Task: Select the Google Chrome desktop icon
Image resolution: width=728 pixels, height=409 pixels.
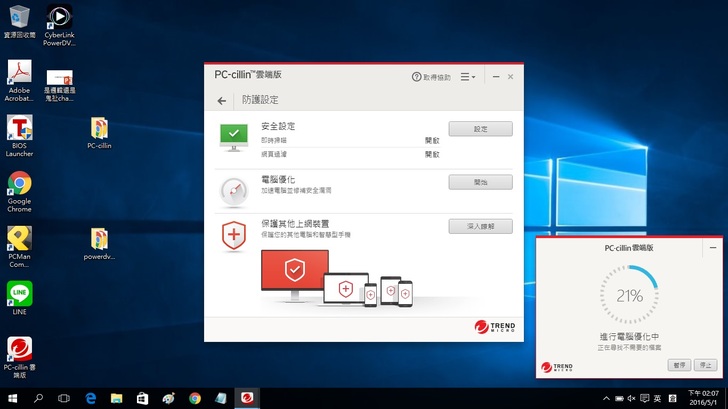Action: tap(19, 192)
